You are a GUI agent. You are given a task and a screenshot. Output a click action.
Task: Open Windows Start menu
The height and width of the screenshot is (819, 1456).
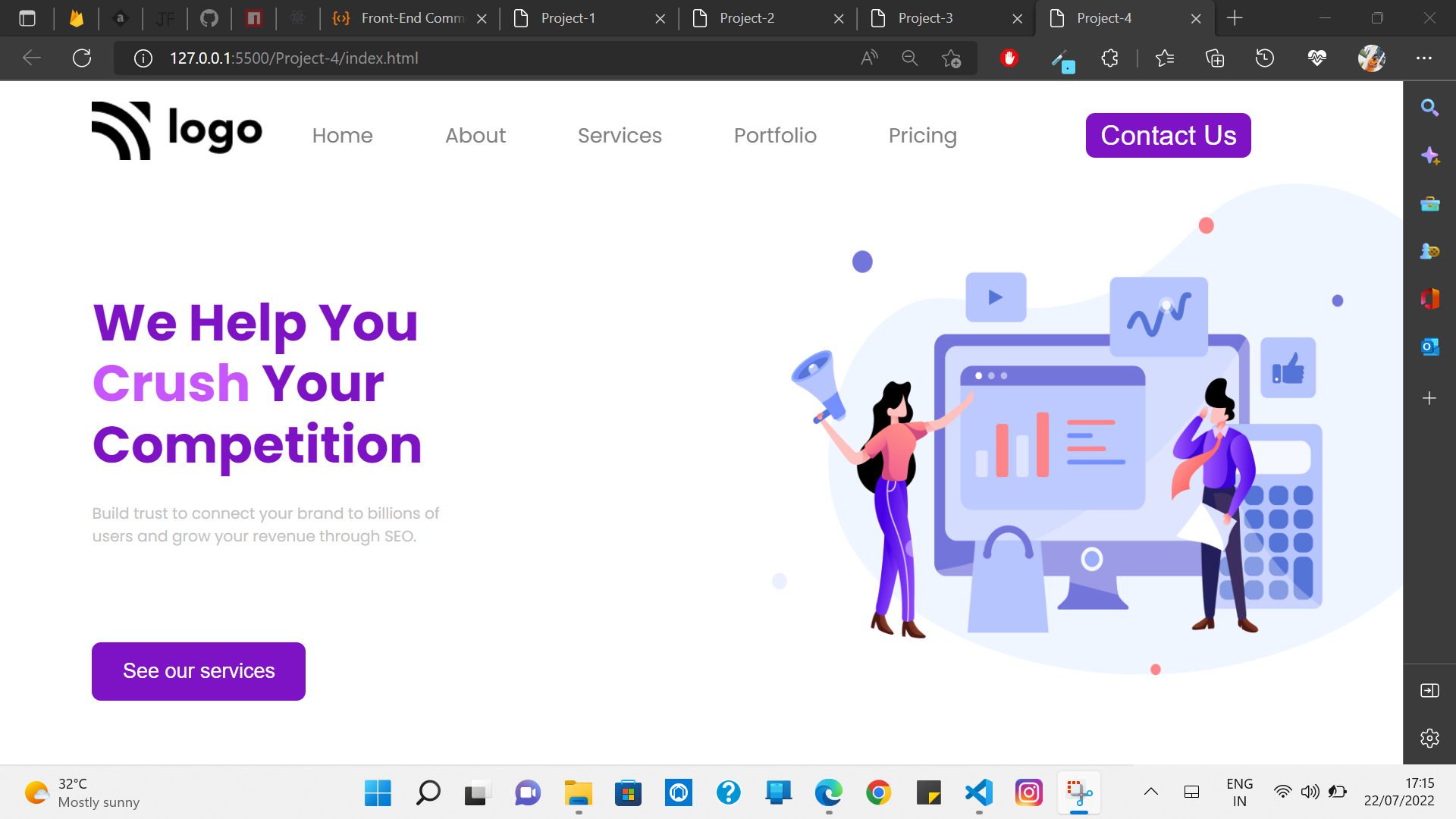coord(378,792)
